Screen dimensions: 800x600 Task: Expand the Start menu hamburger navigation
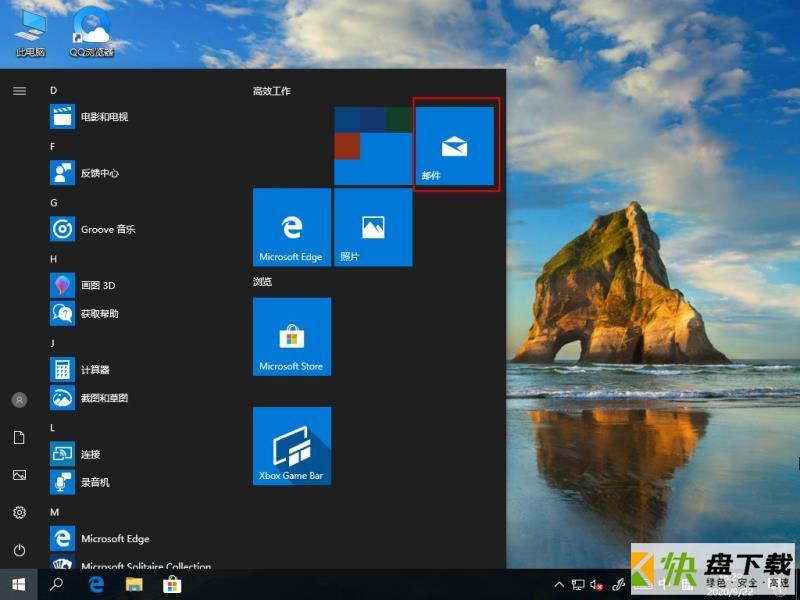[x=19, y=91]
